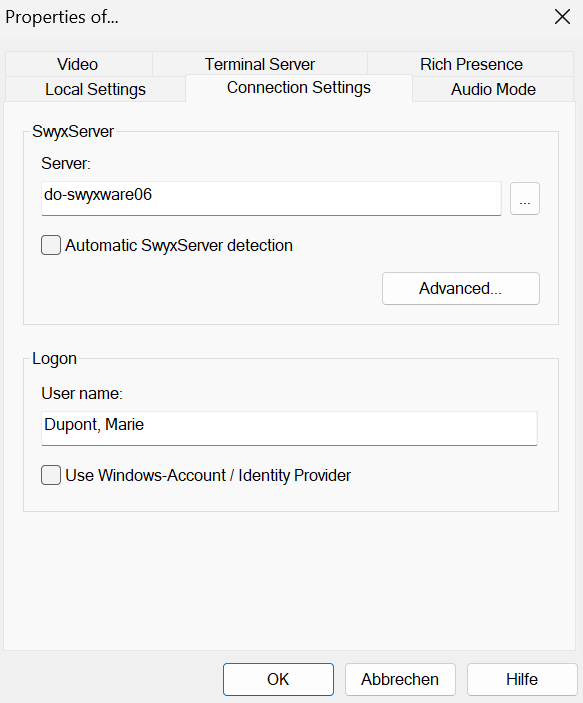Enable Automatic SwyxServer detection checkbox
Image resolution: width=583 pixels, height=703 pixels.
[51, 245]
